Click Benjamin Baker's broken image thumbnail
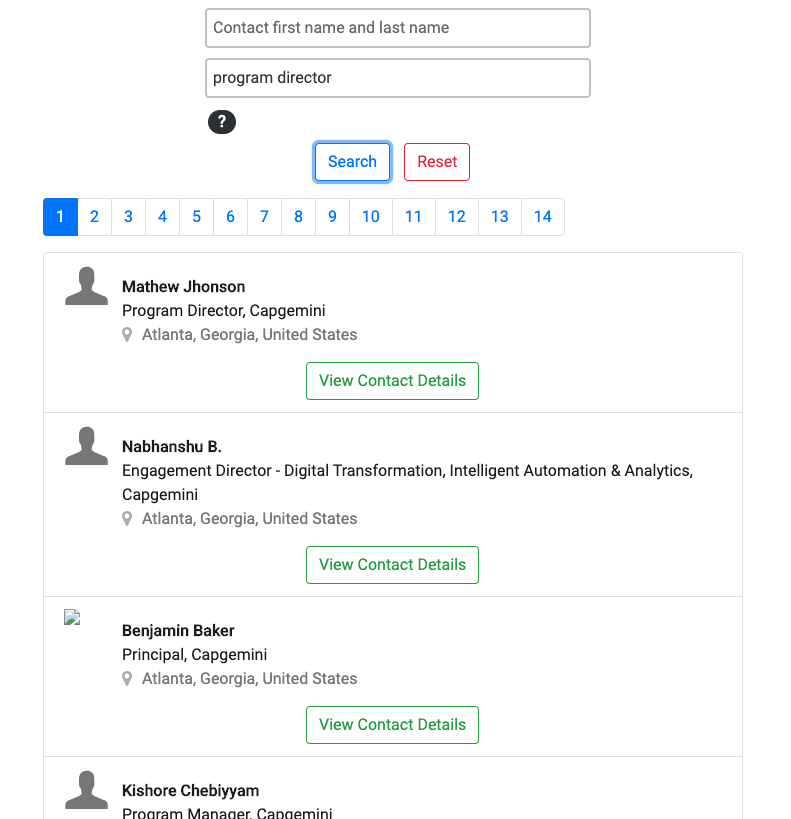 (72, 617)
